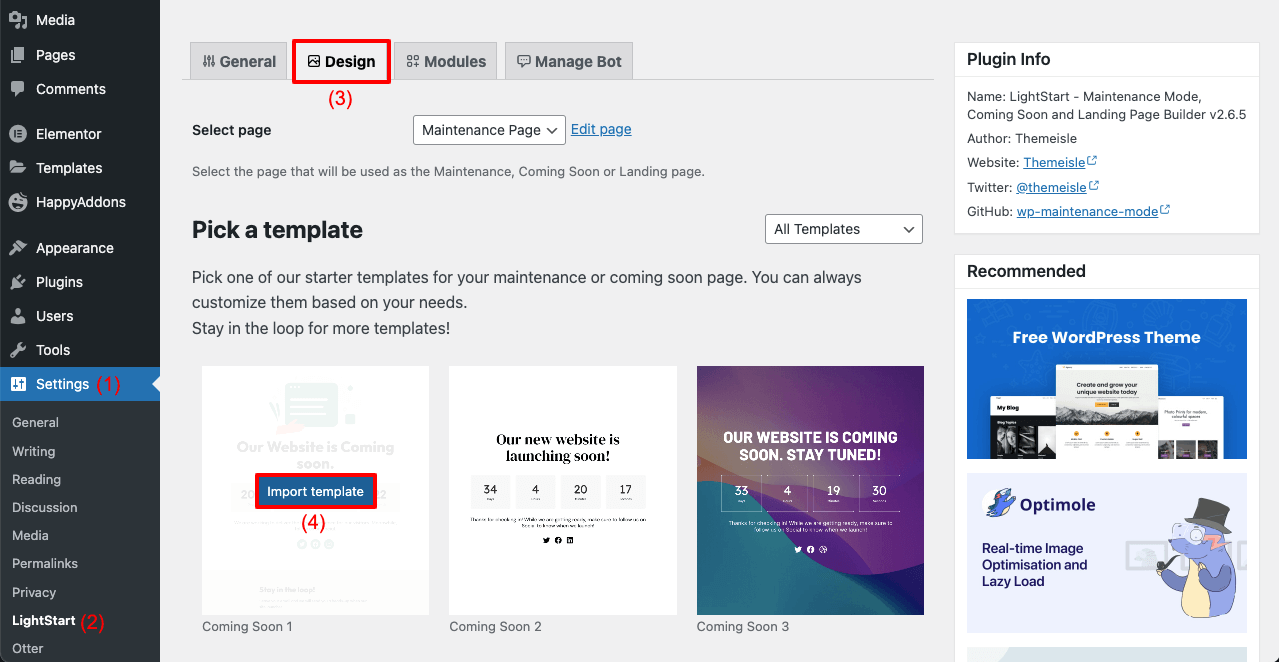The image size is (1279, 662).
Task: Click the Edit page link
Action: click(x=601, y=129)
